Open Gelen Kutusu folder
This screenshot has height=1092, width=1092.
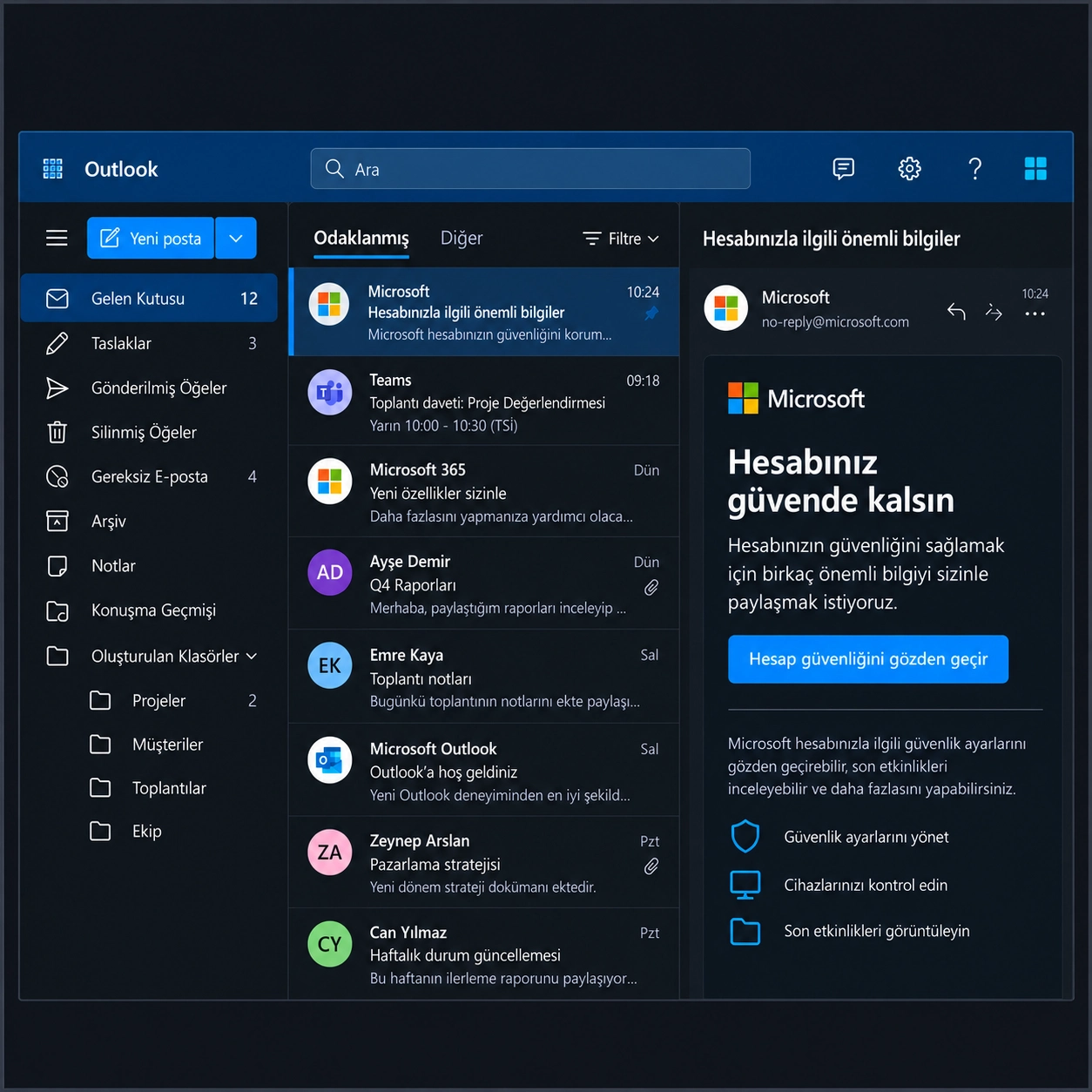point(149,299)
